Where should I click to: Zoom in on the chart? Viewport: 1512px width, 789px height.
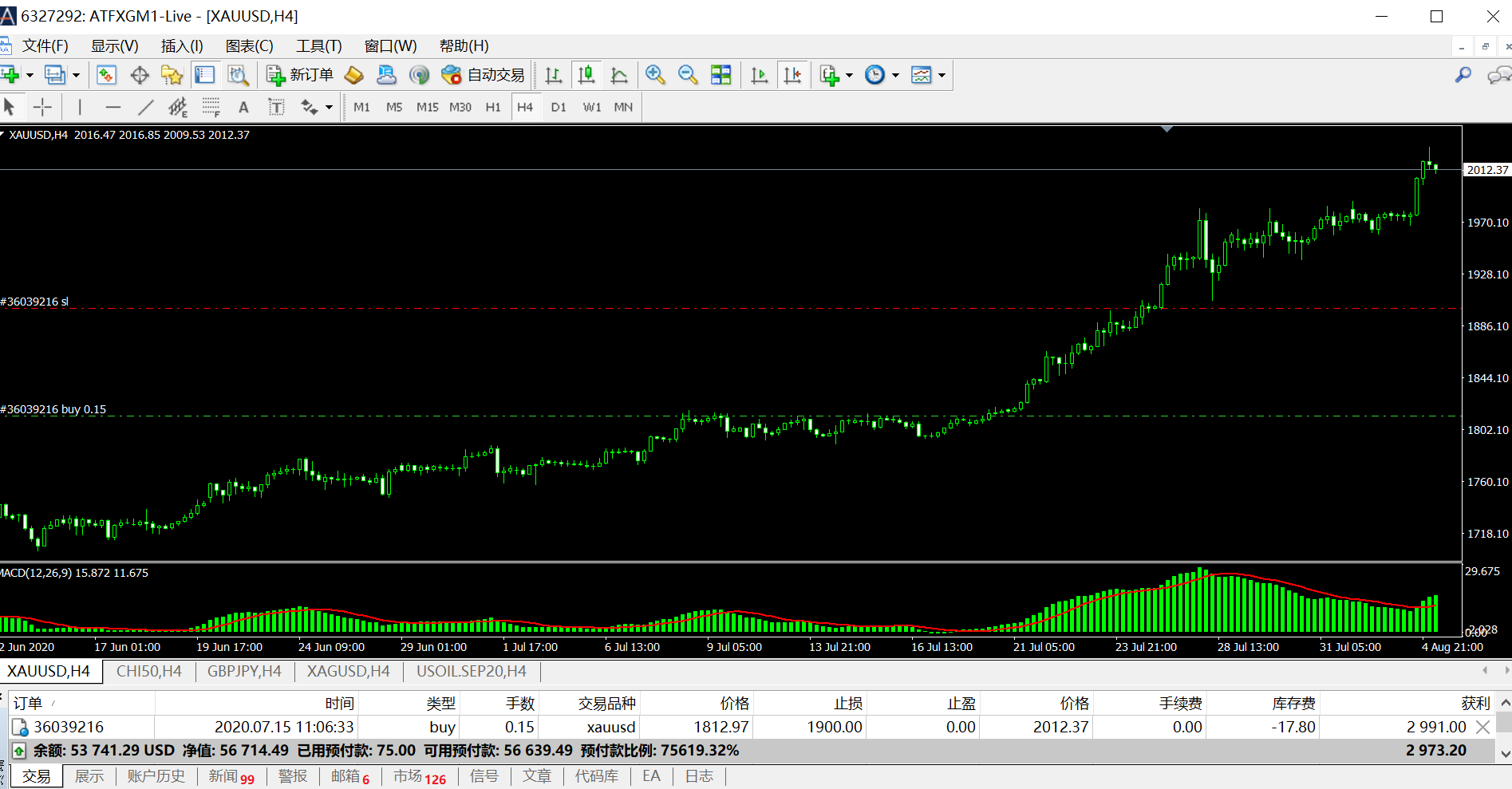655,75
